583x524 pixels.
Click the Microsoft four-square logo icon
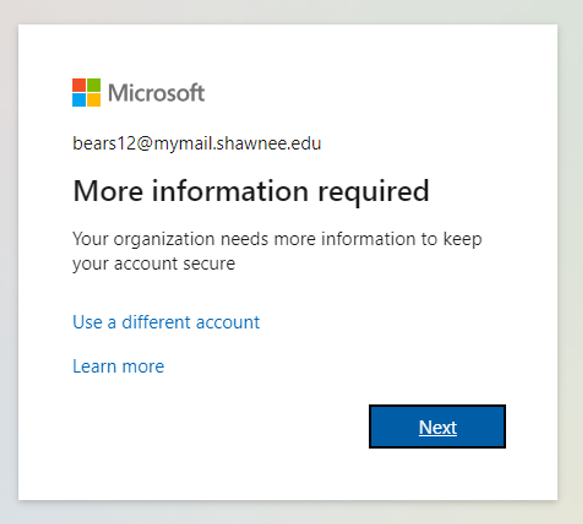point(86,93)
